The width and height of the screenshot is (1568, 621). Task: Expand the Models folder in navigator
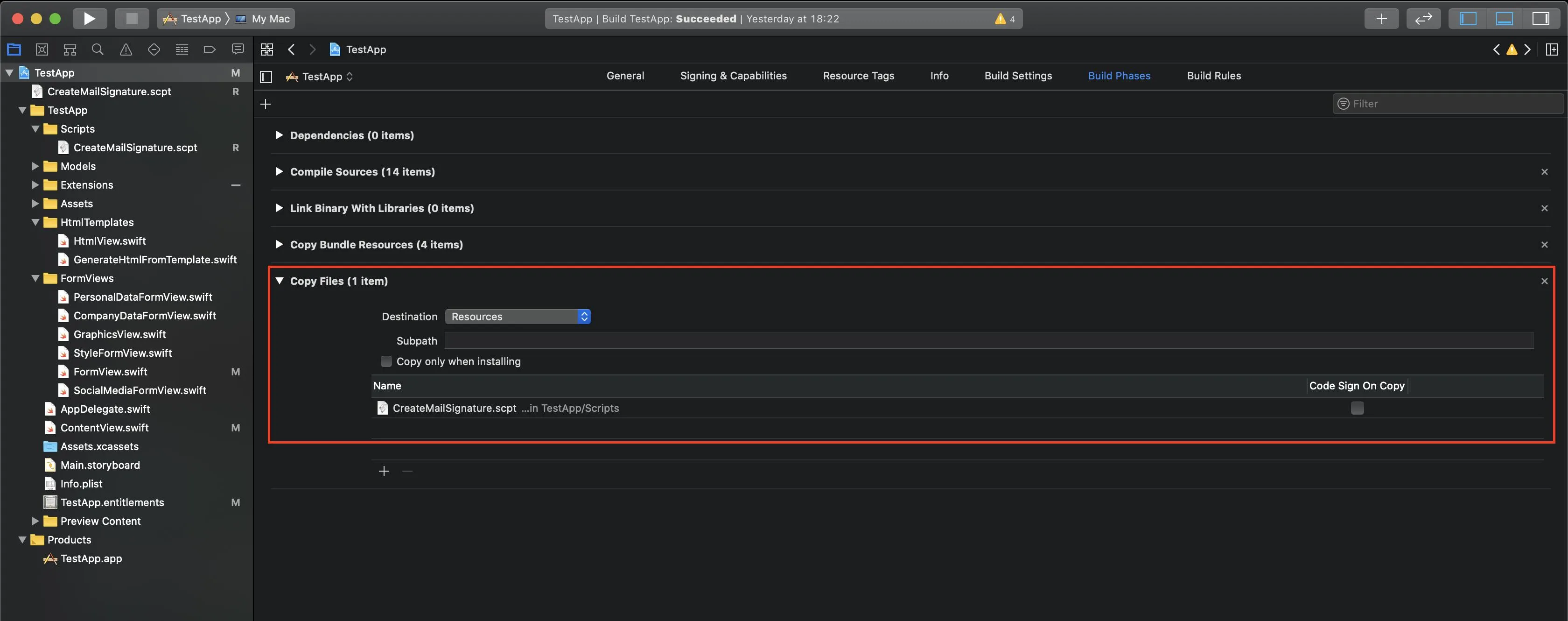[x=35, y=166]
